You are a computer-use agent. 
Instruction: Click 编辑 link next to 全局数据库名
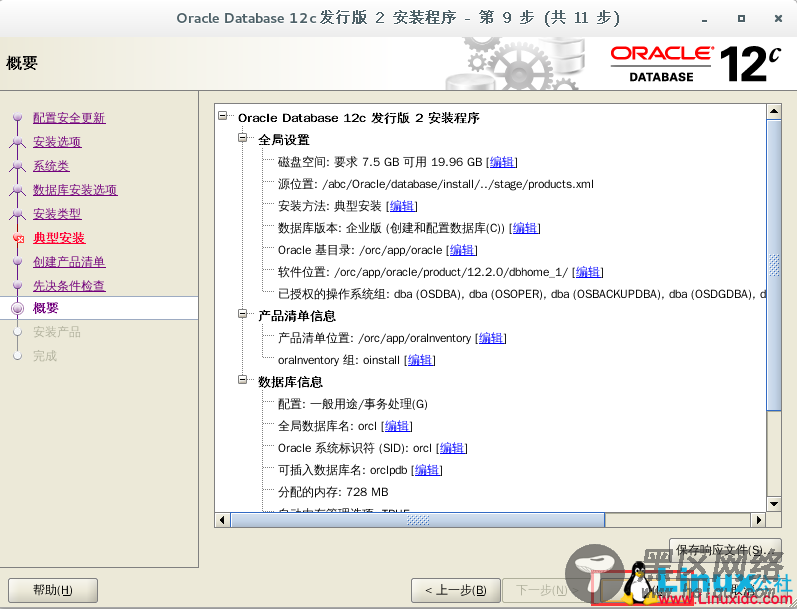tap(396, 426)
